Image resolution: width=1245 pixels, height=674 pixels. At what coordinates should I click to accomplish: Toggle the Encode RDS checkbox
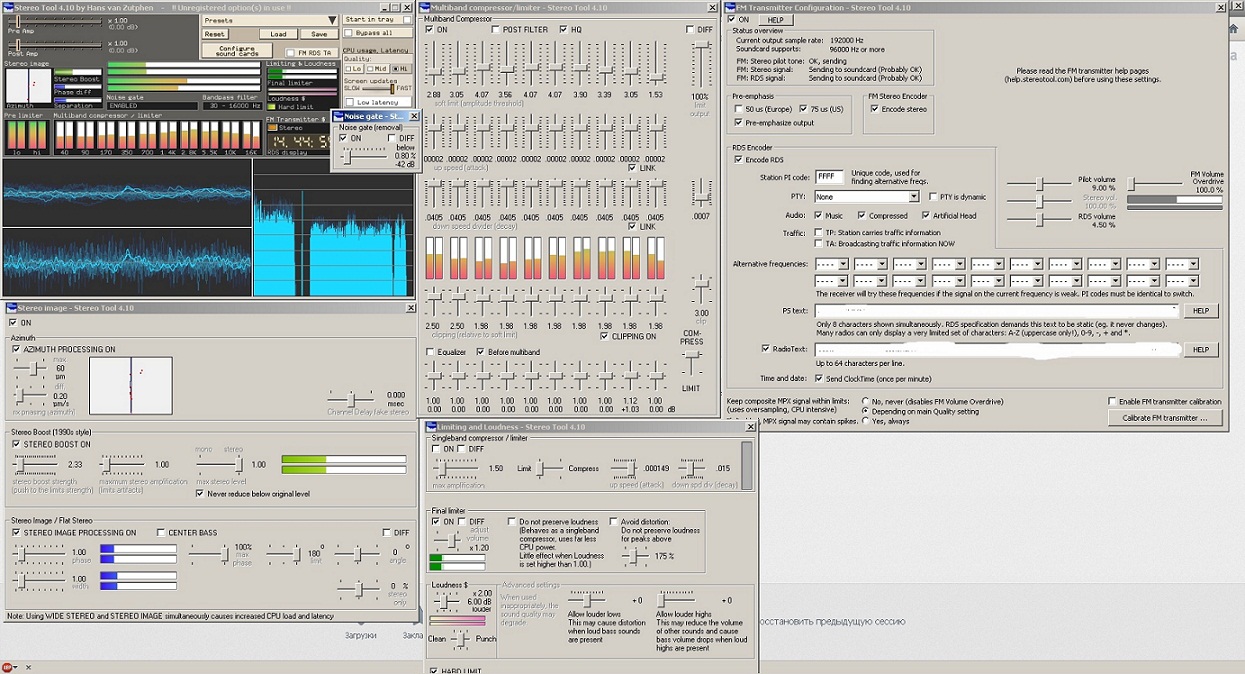[x=738, y=160]
